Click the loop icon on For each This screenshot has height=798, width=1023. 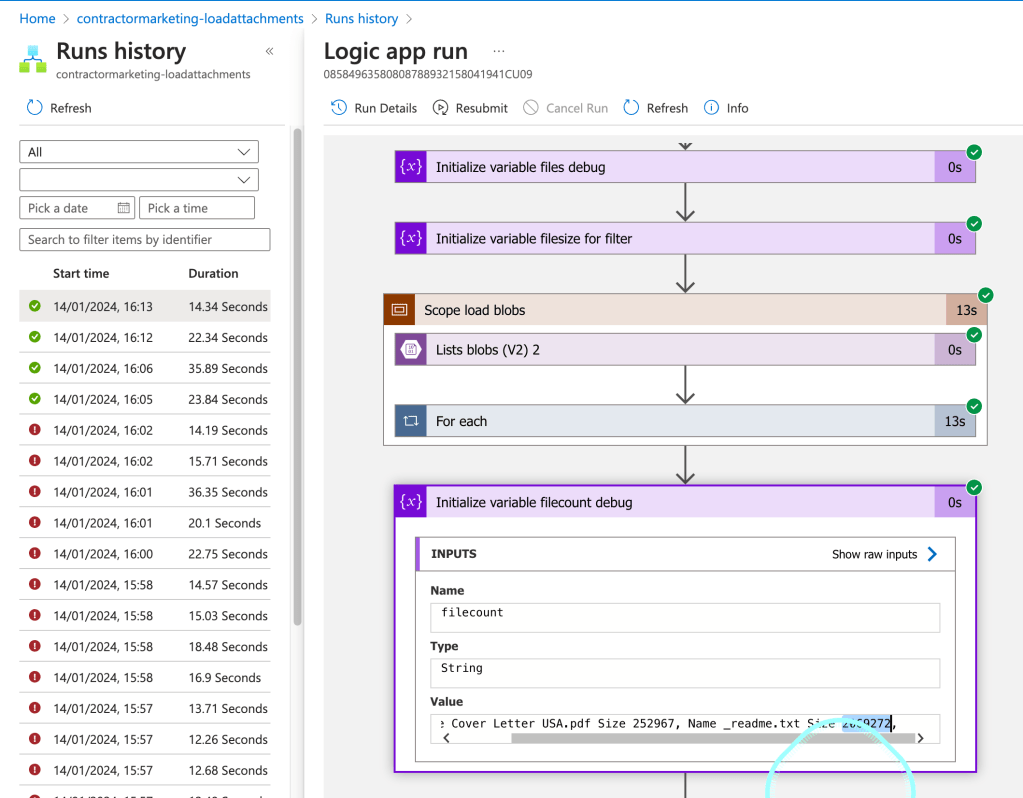(x=411, y=421)
